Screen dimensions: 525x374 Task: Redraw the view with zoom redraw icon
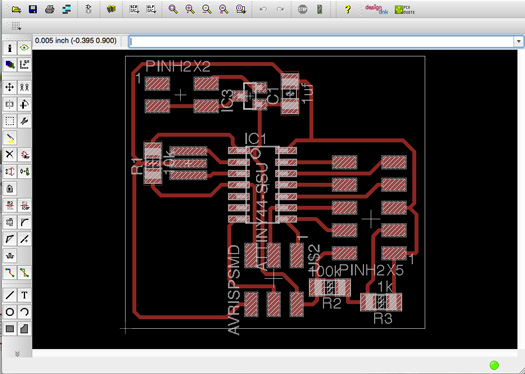point(224,9)
